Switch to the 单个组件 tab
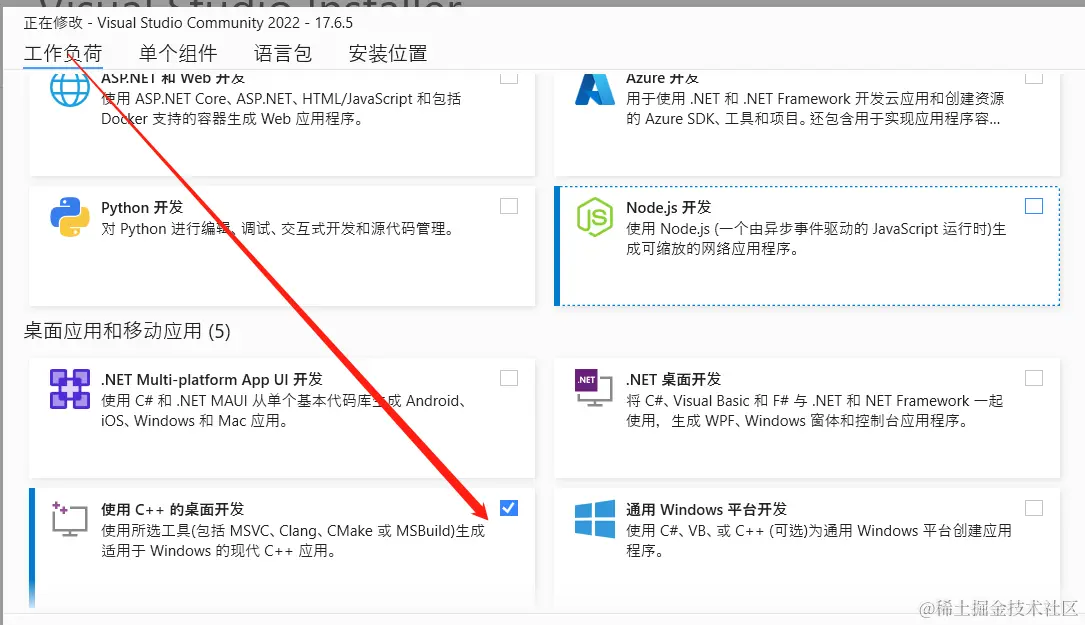The width and height of the screenshot is (1085, 625). [x=178, y=54]
